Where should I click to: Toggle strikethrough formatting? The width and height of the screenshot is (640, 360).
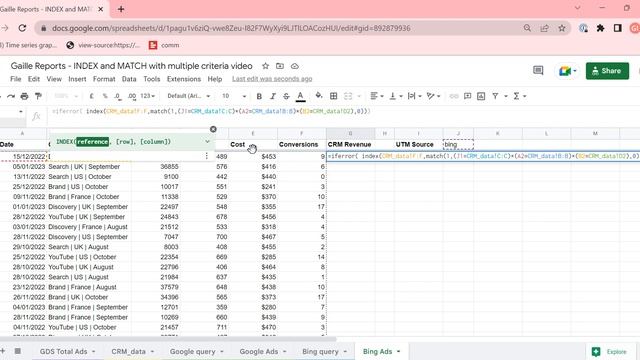pyautogui.click(x=286, y=96)
